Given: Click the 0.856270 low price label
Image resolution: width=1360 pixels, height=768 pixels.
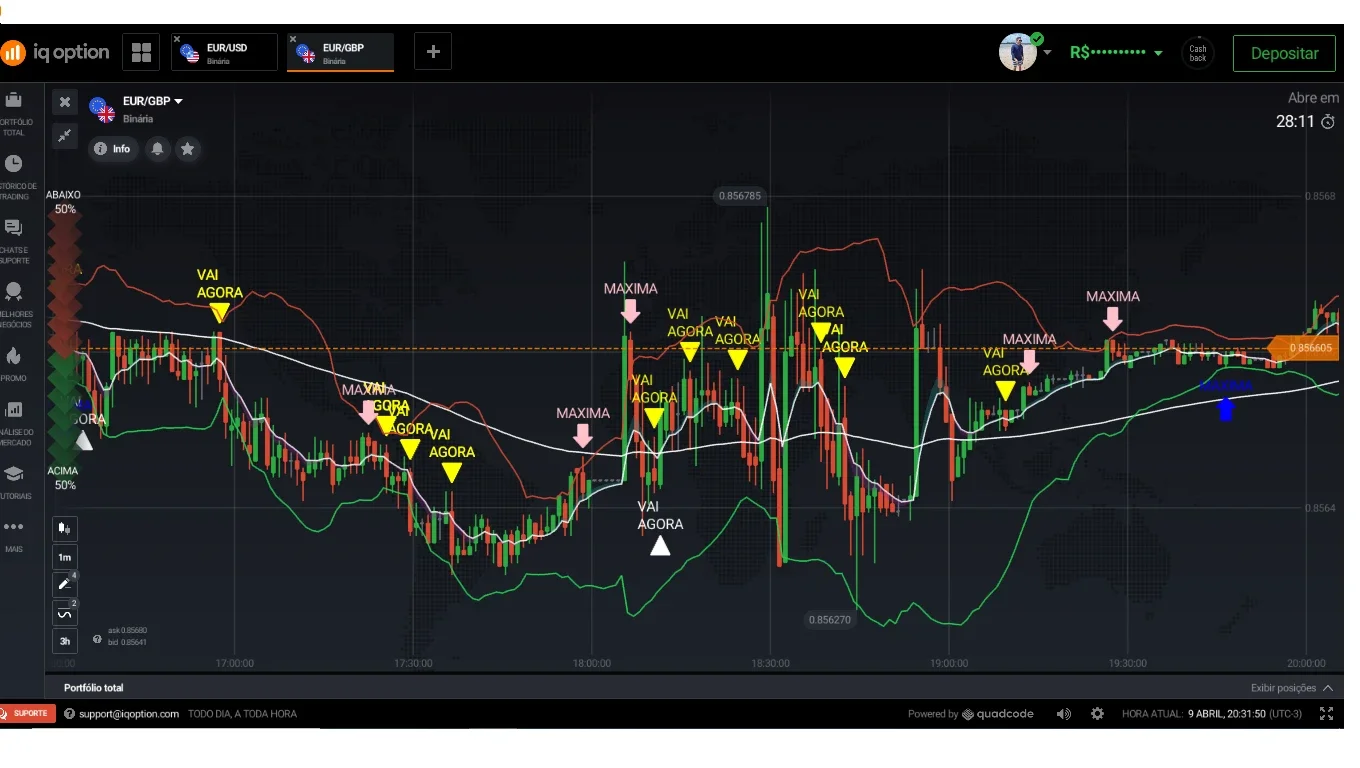Looking at the screenshot, I should point(830,620).
